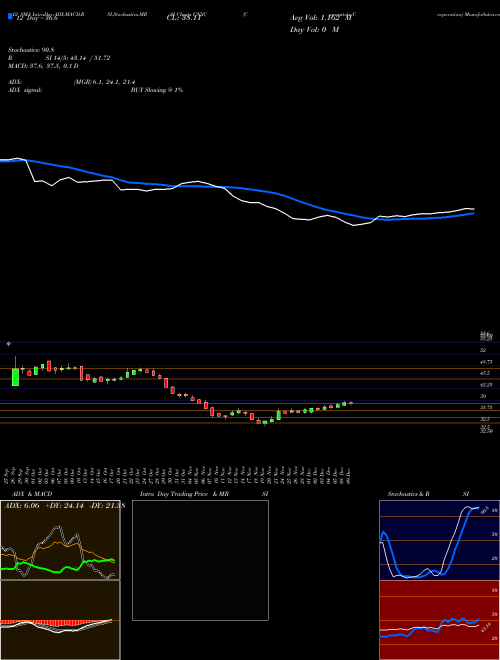Select the 'Avg Vol: 1.162 M' value

320,18
